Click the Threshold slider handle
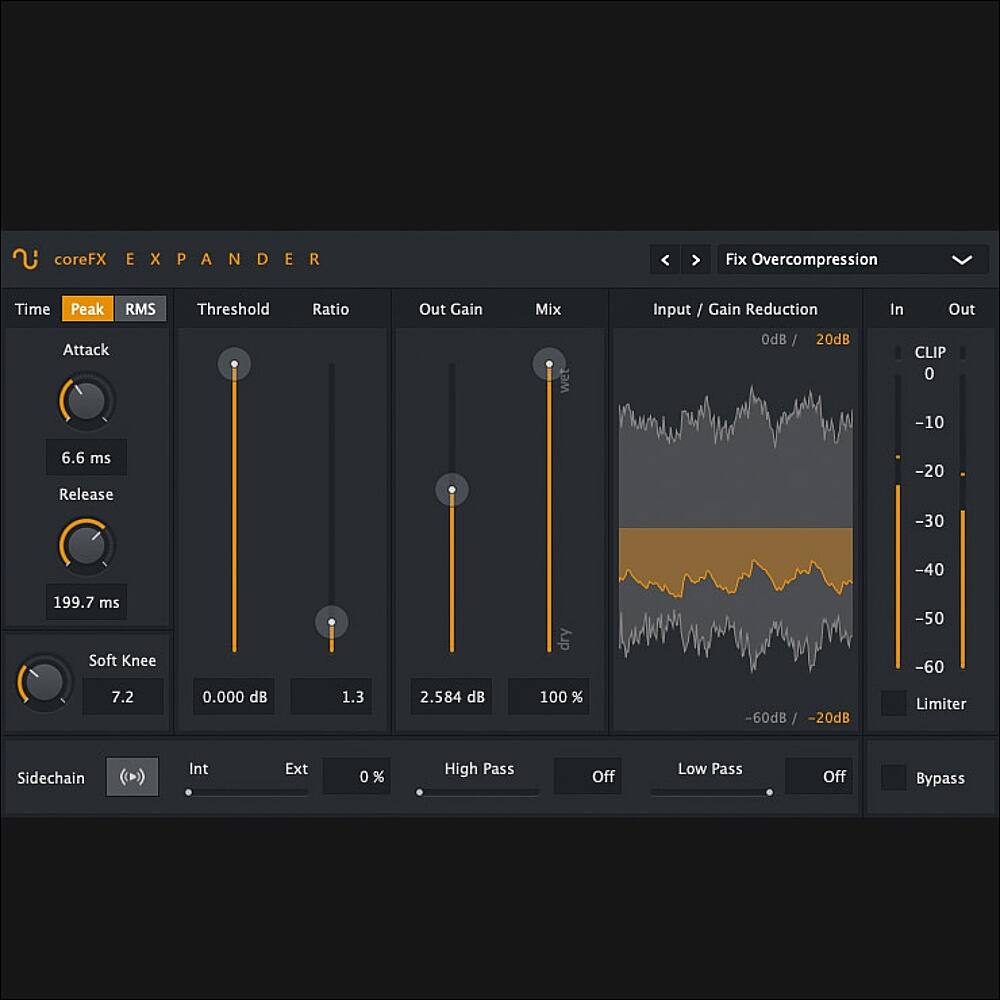Image resolution: width=1000 pixels, height=1000 pixels. [x=234, y=364]
